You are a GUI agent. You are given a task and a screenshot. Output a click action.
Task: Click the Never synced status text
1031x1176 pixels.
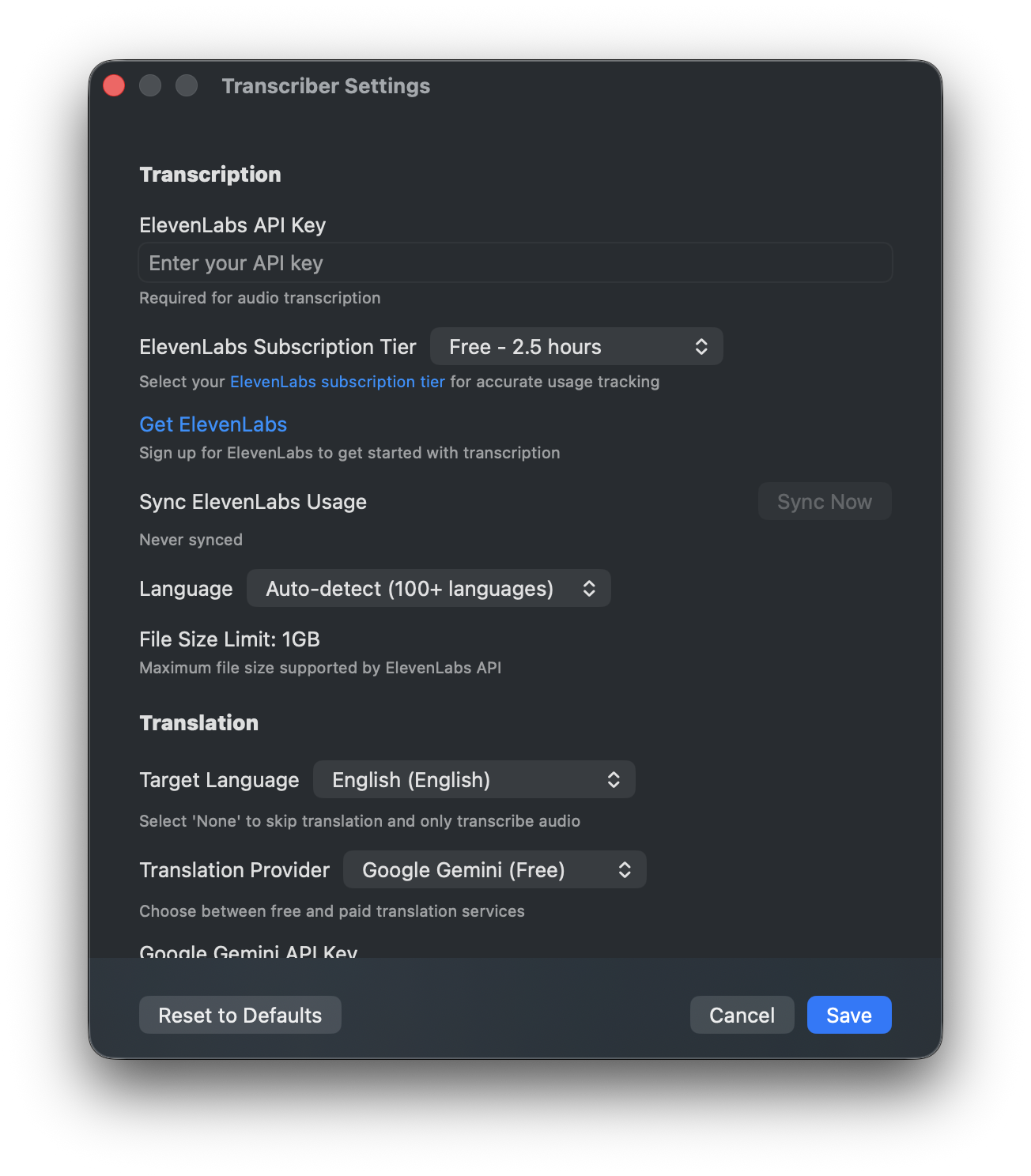191,540
